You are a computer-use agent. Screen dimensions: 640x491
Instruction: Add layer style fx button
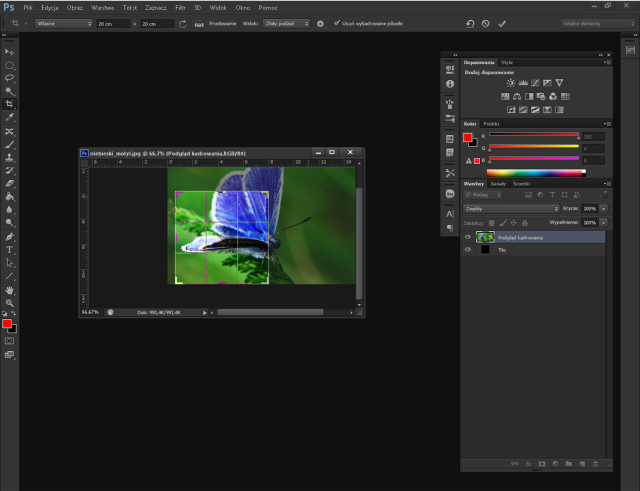click(x=528, y=464)
